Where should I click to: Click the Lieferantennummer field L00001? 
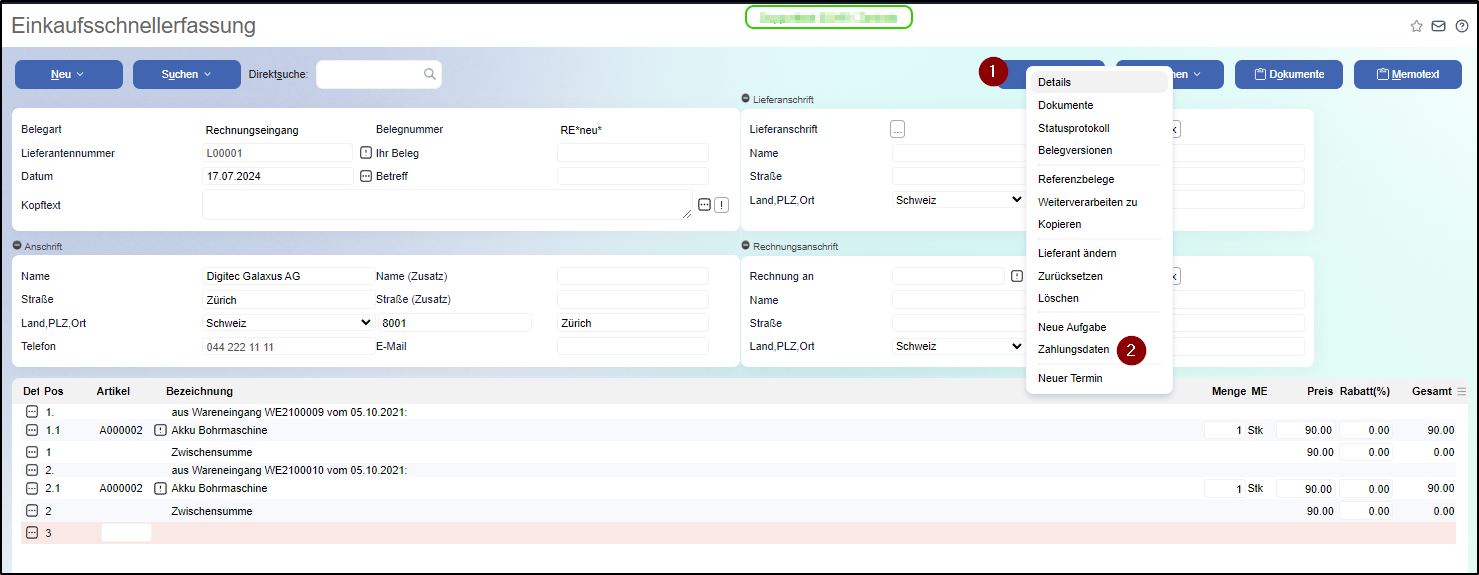click(278, 153)
